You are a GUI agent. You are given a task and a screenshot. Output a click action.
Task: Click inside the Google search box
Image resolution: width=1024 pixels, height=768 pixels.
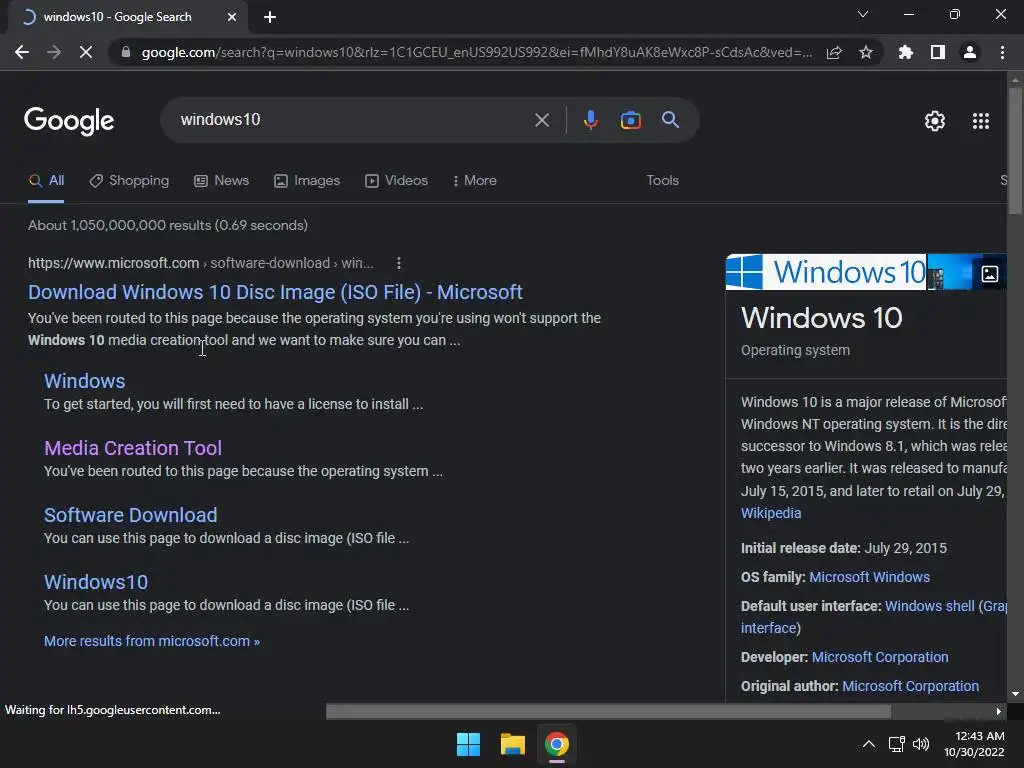tap(353, 120)
